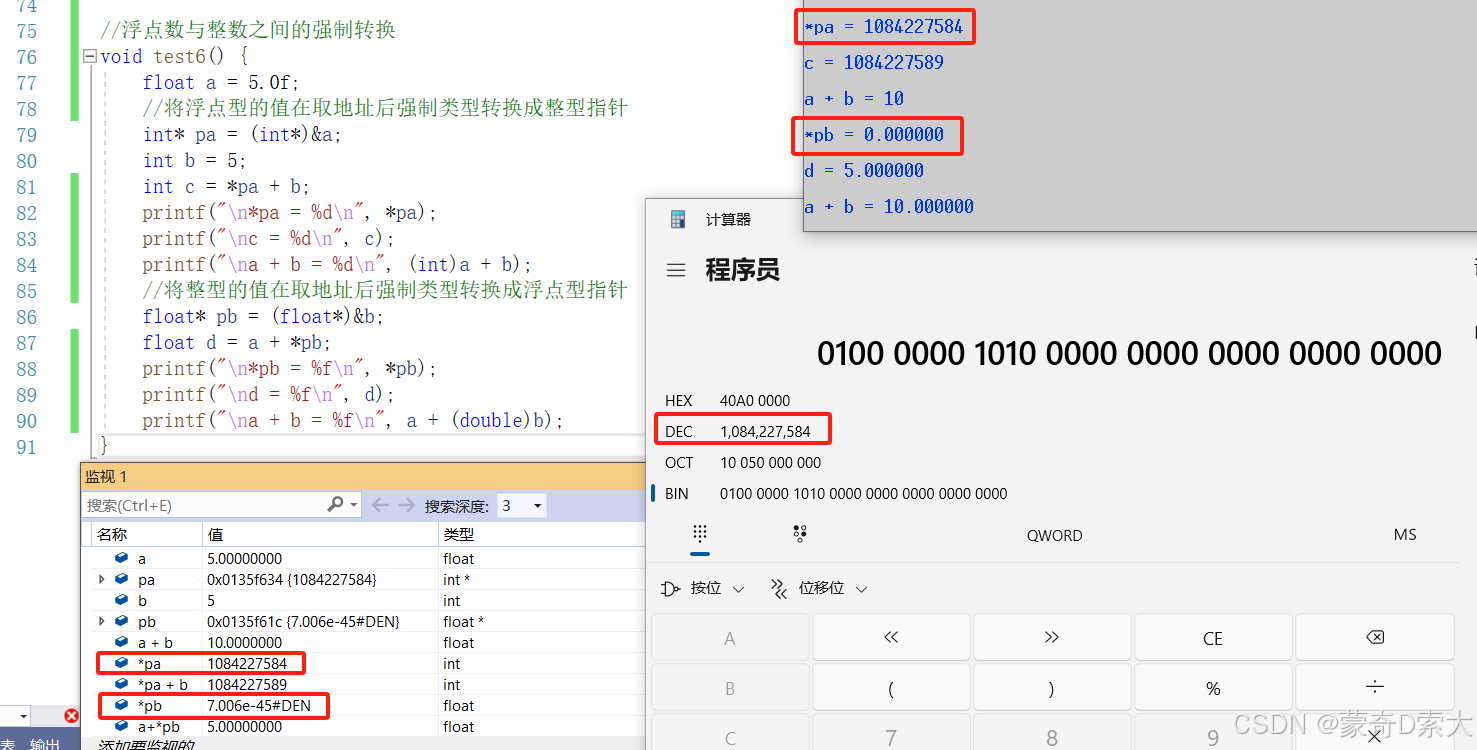
Task: Open the calculator hamburger navigation menu
Action: tap(676, 270)
